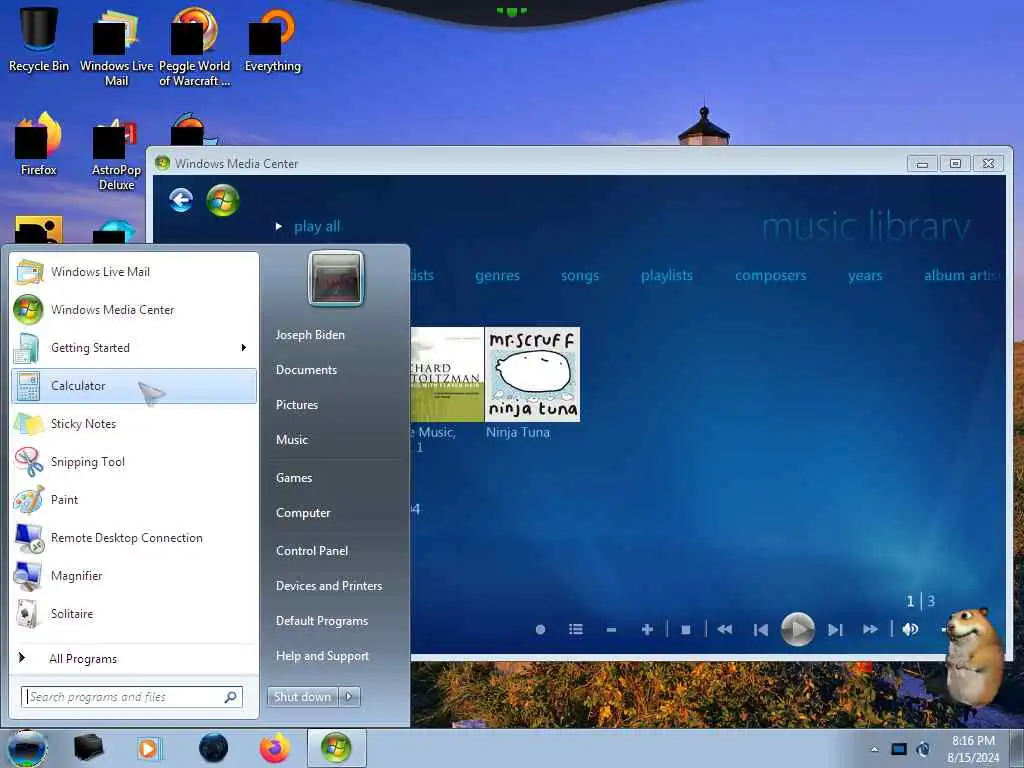This screenshot has width=1024, height=768.
Task: Open Devices and Printers
Action: click(x=329, y=586)
